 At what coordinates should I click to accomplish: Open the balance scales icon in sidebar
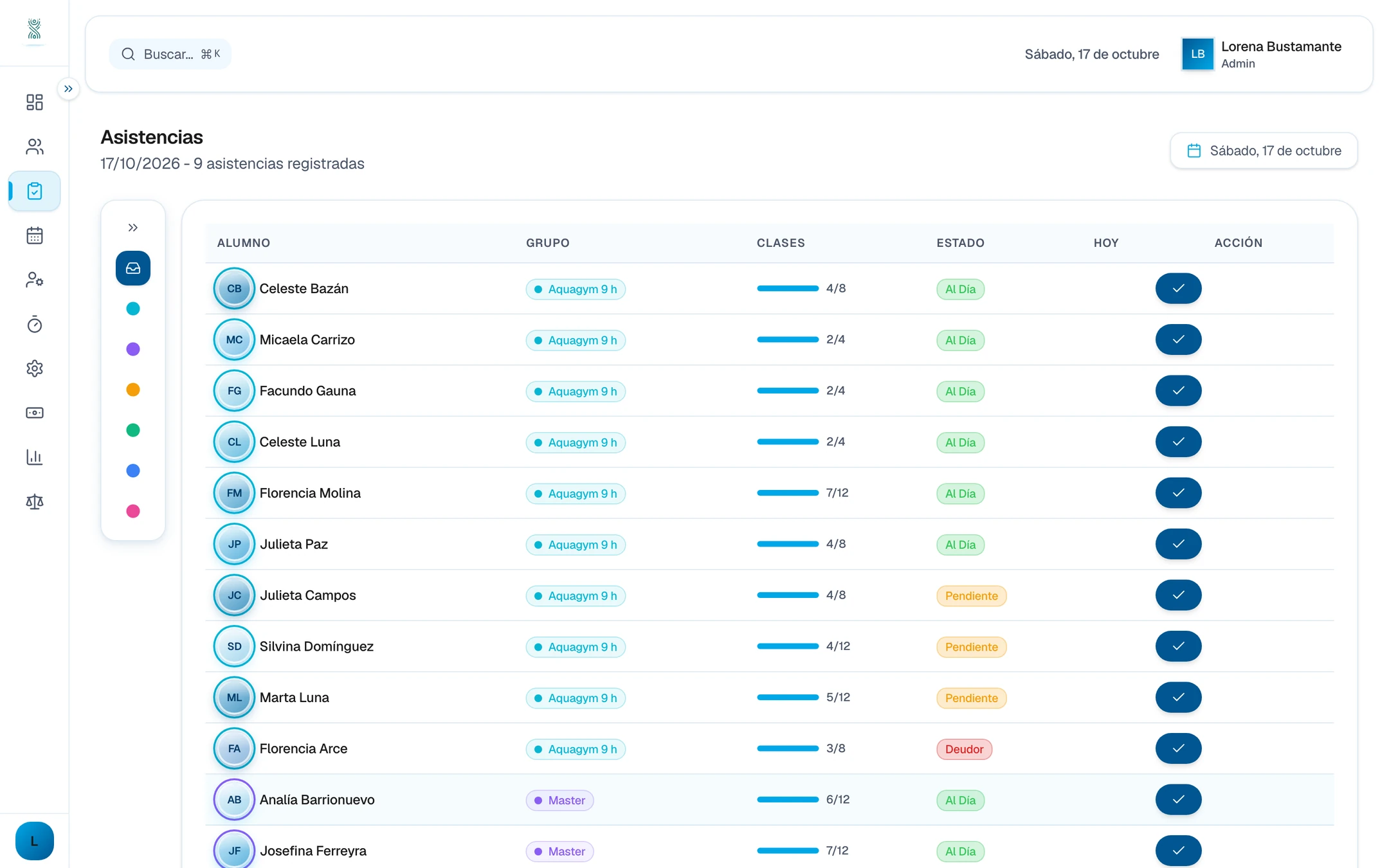(x=34, y=502)
